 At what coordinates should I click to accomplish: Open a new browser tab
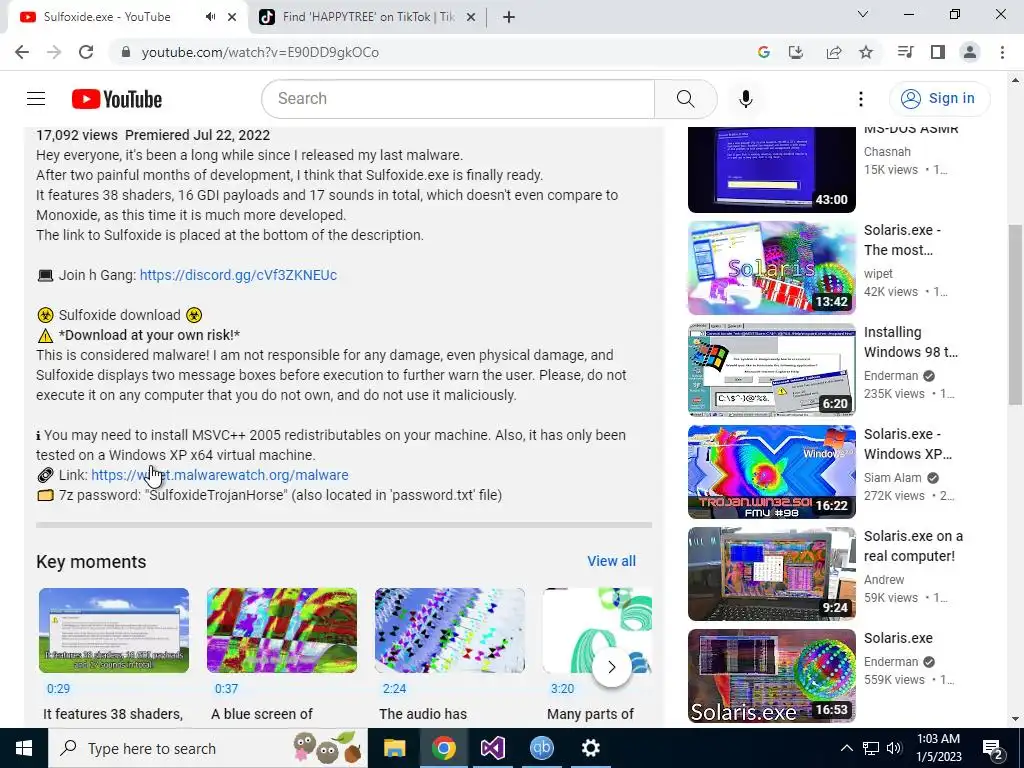(x=509, y=17)
